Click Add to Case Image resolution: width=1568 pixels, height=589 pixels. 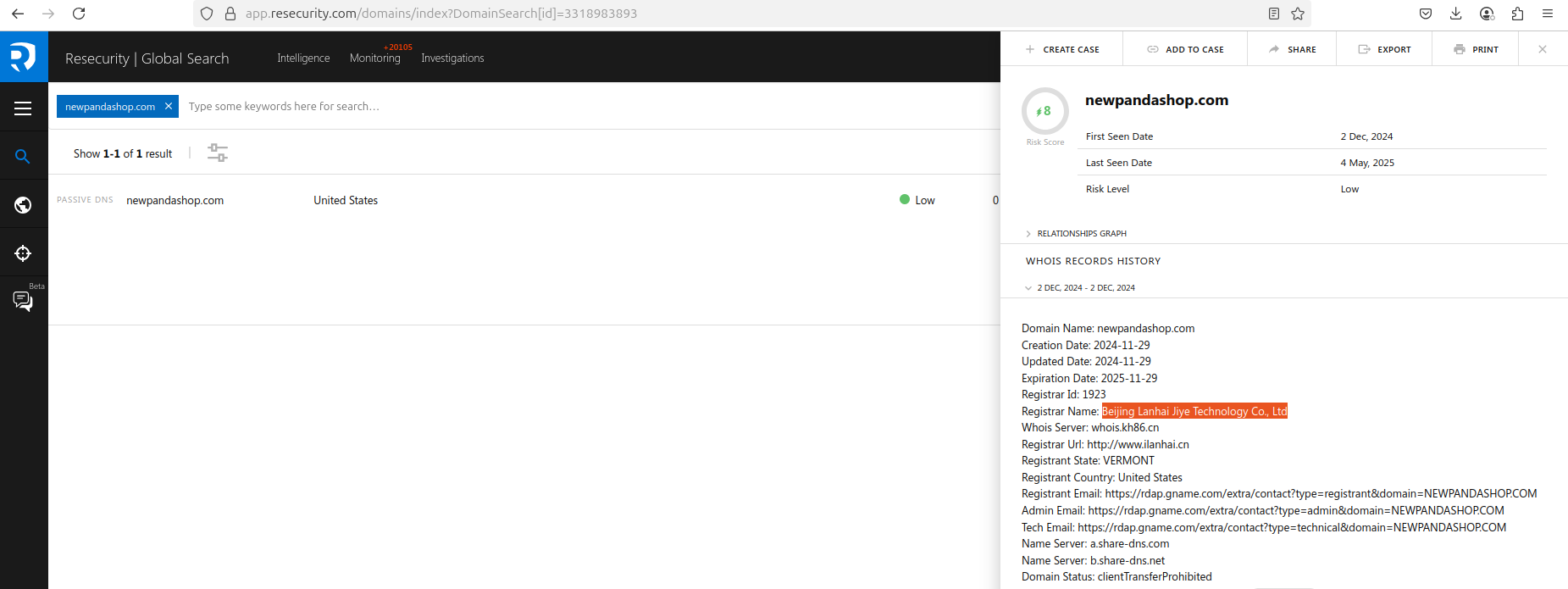(x=1185, y=49)
